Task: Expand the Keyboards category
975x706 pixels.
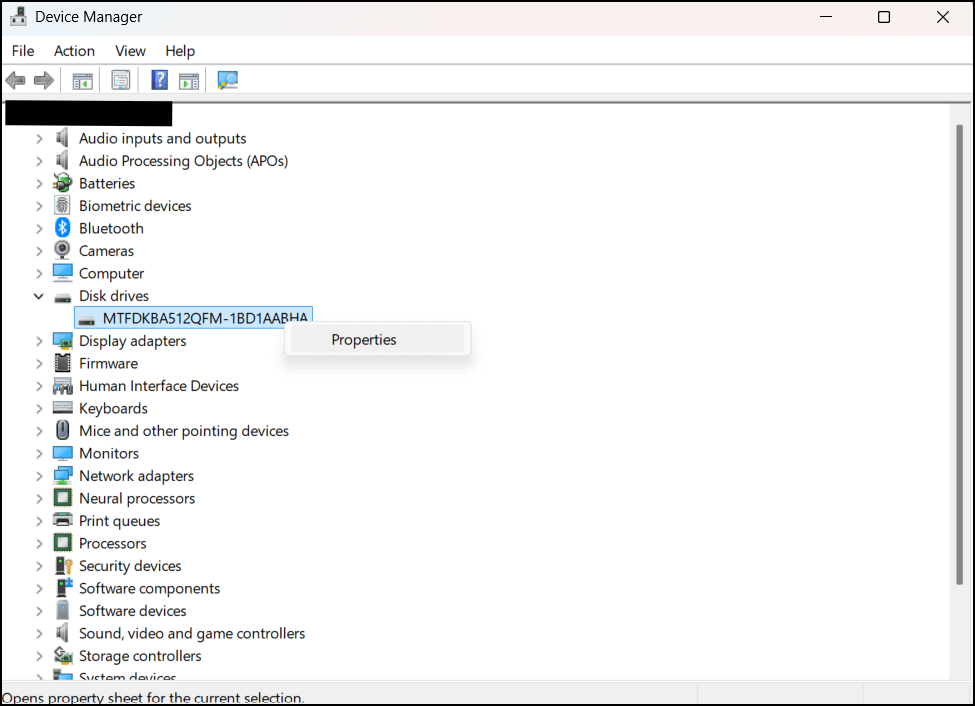Action: (x=40, y=408)
